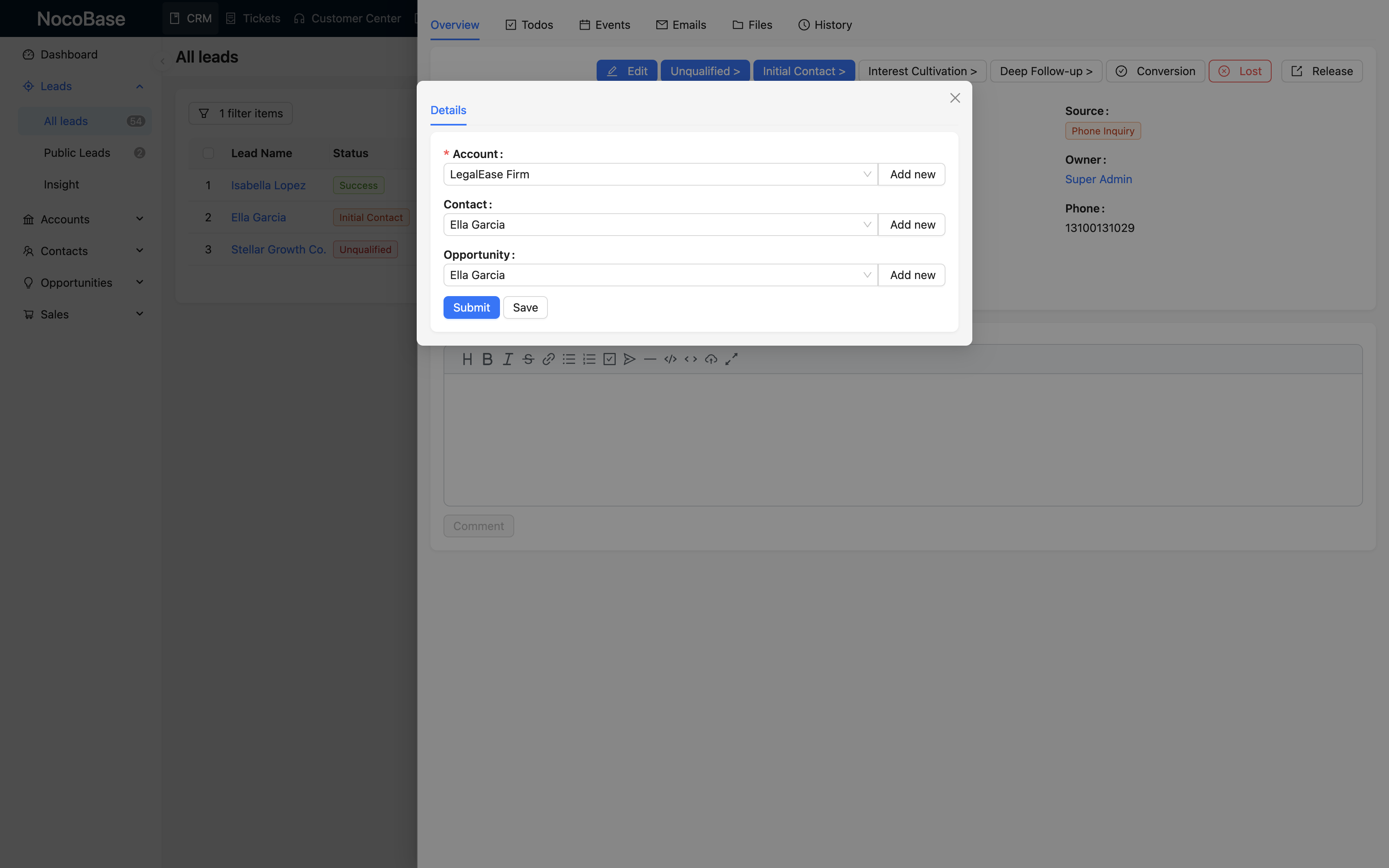Insert a task list in the comment editor
The image size is (1389, 868).
pos(610,359)
